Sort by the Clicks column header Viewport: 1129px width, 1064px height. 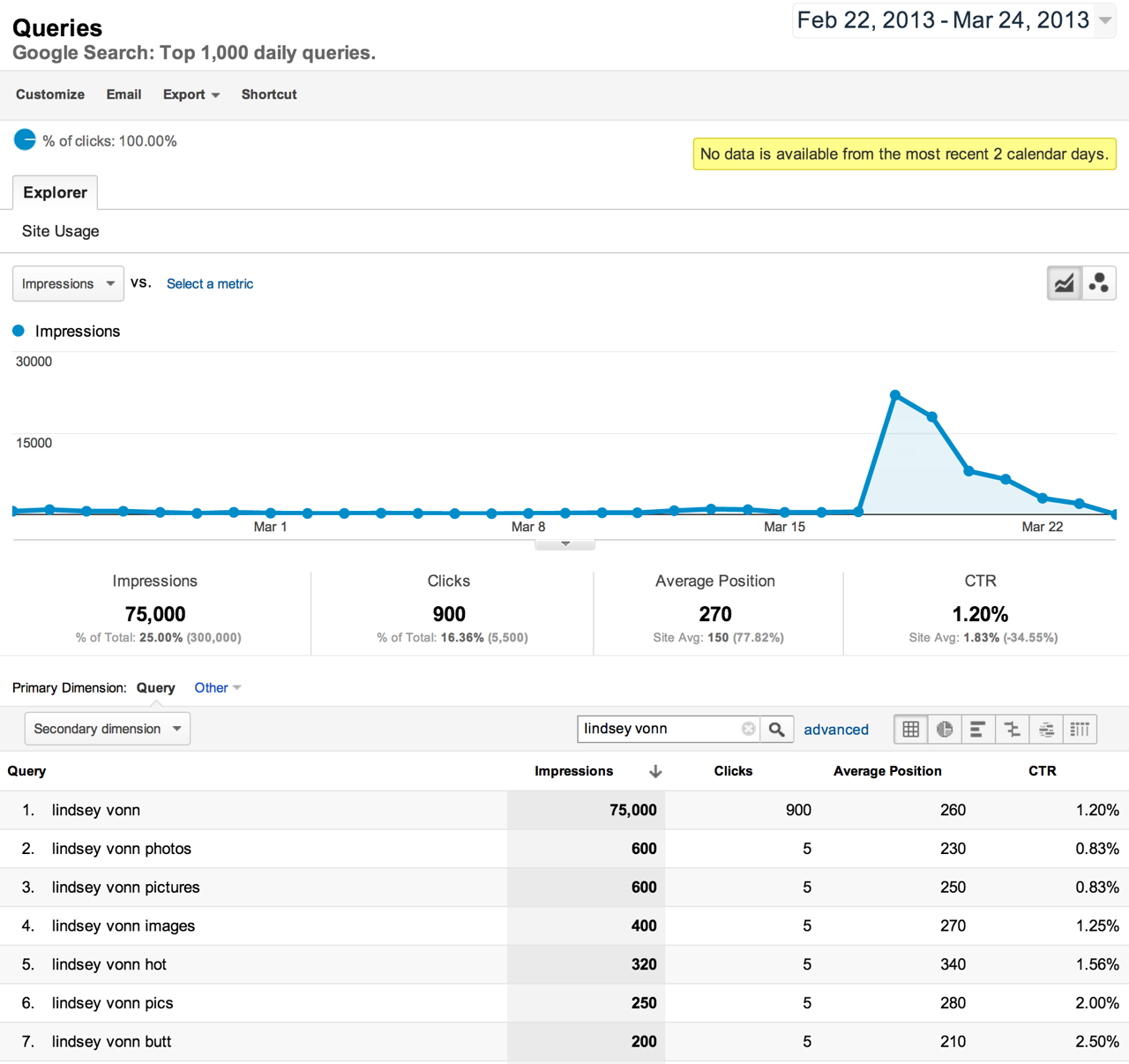[x=733, y=771]
